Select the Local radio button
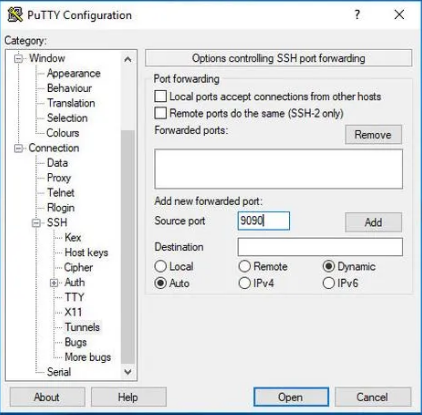 tap(160, 266)
